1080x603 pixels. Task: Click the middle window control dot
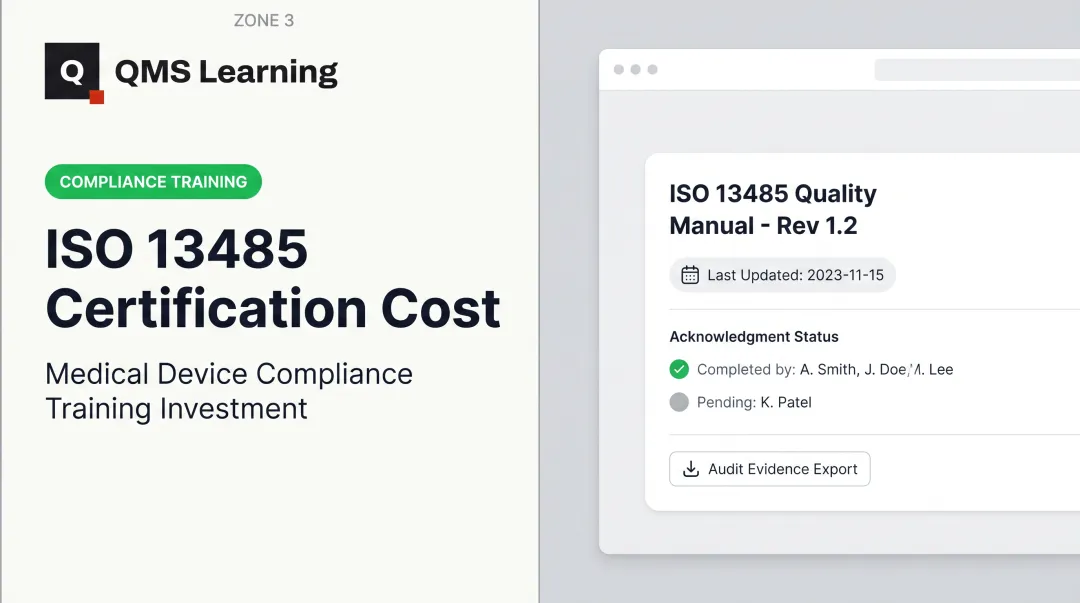point(636,70)
